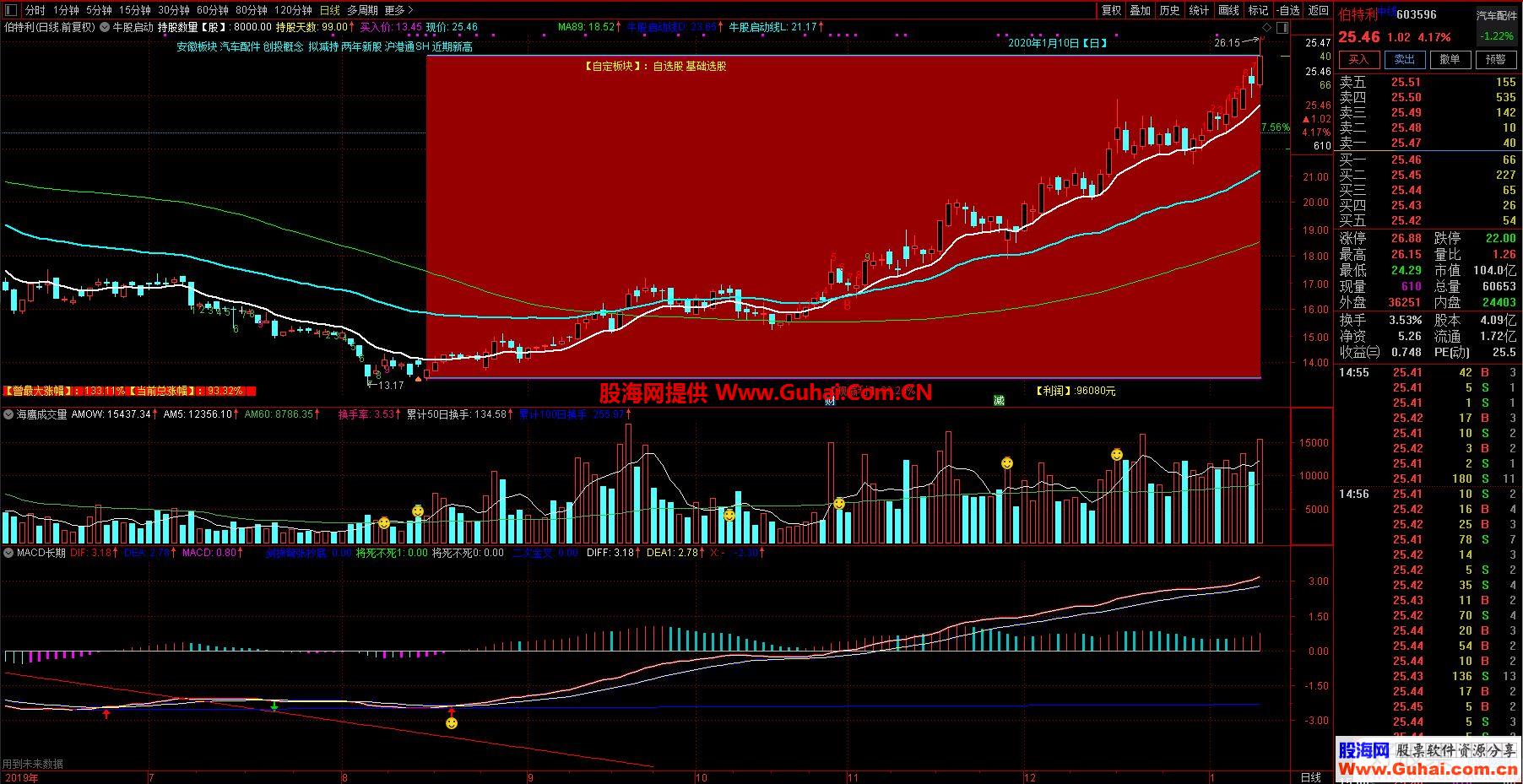The image size is (1523, 784).
Task: Click the 26.15 high price label
Action: pos(1228,42)
